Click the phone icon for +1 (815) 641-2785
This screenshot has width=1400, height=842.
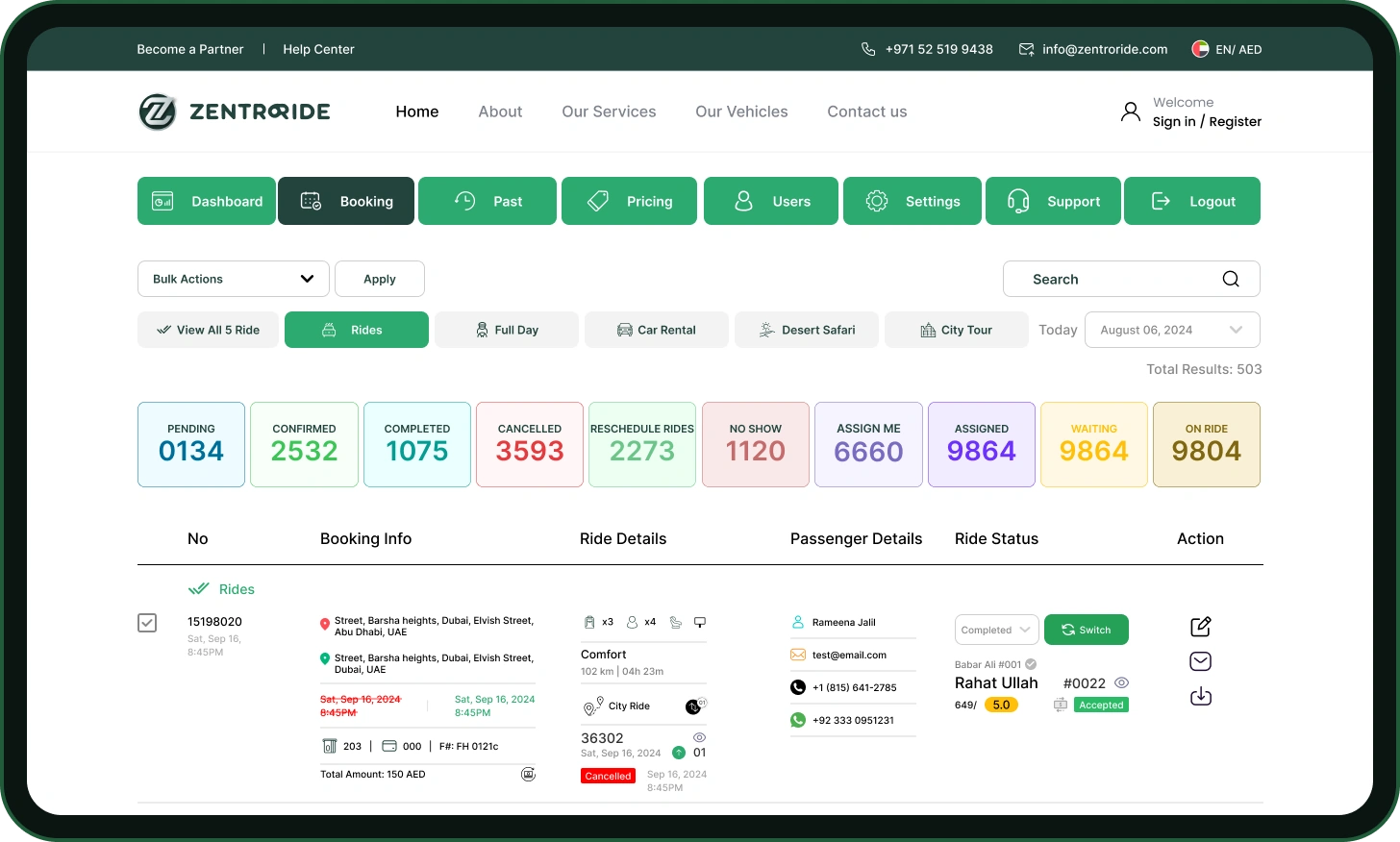pos(798,687)
